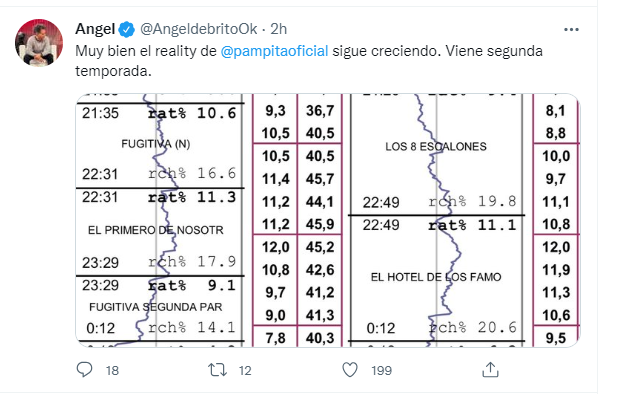Open the ratings chart image
The image size is (619, 394).
(328, 220)
